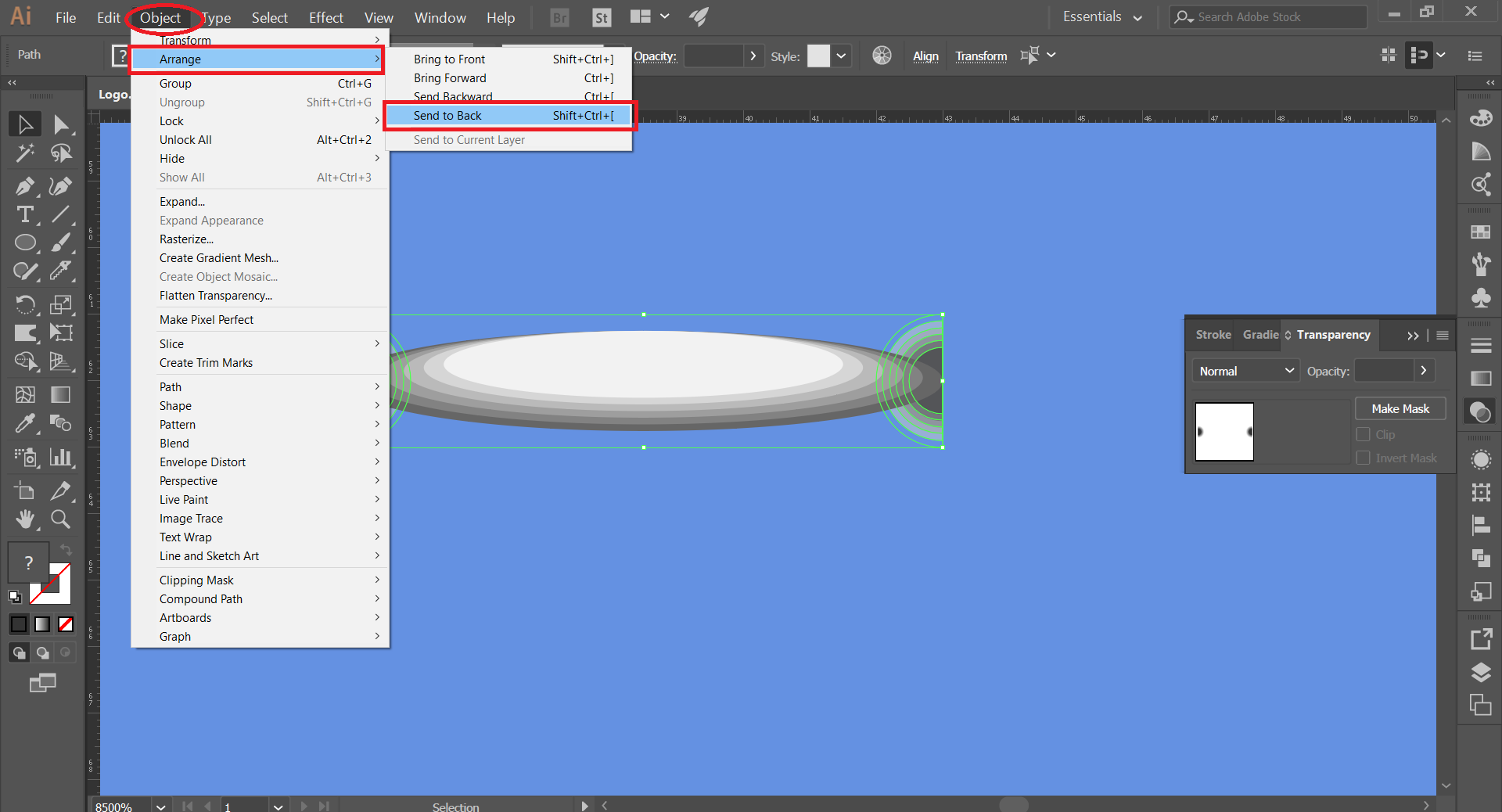The image size is (1502, 812).
Task: Set default fill and stroke
Action: click(15, 597)
